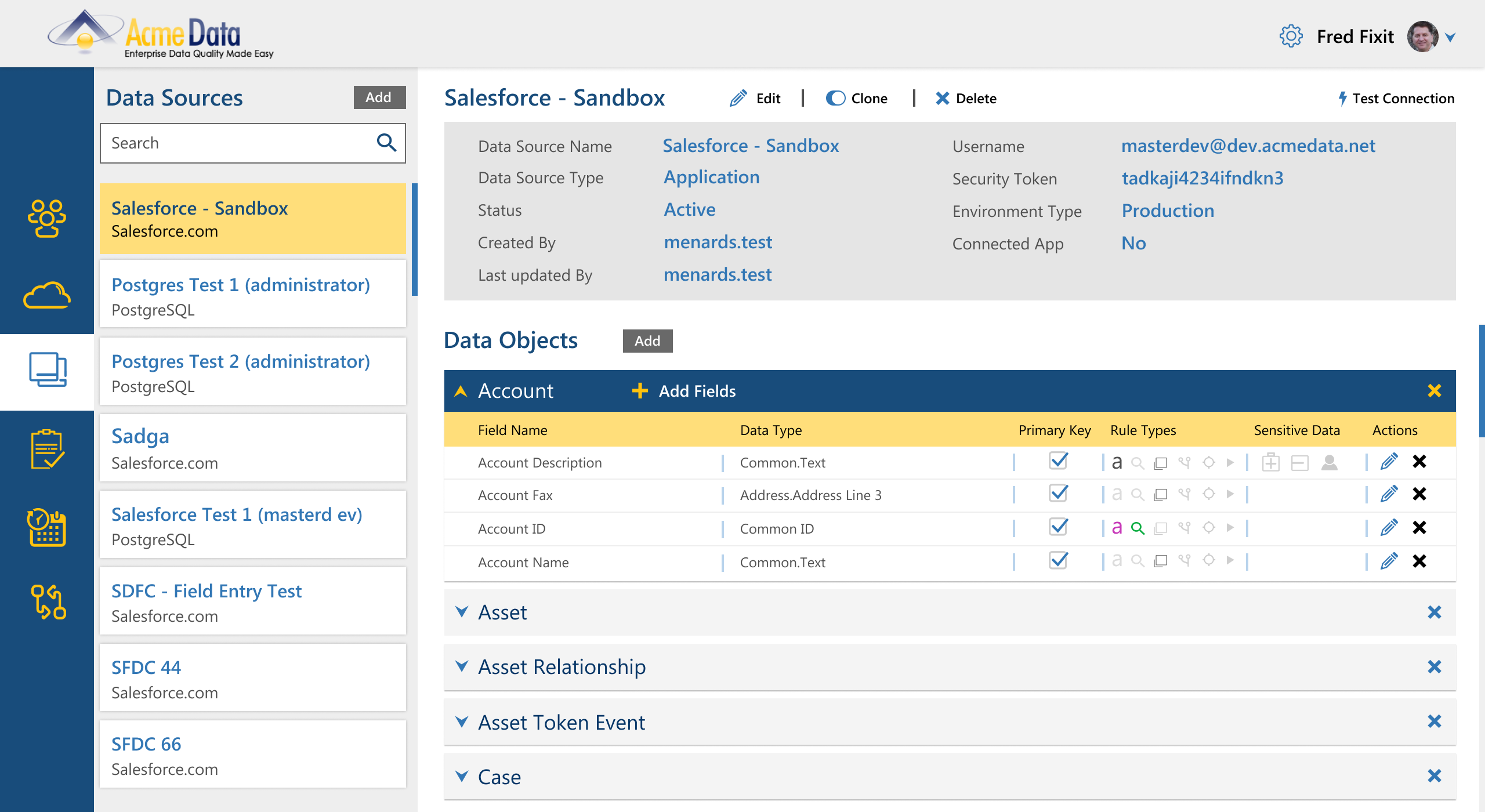Viewport: 1485px width, 812px height.
Task: Open the scheduler calendar sidebar icon
Action: (46, 527)
